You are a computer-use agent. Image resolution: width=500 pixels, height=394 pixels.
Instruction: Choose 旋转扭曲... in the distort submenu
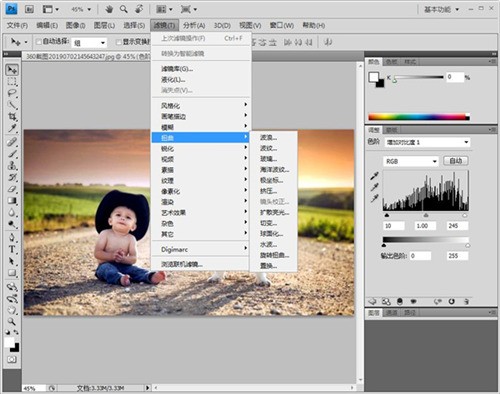[x=273, y=255]
